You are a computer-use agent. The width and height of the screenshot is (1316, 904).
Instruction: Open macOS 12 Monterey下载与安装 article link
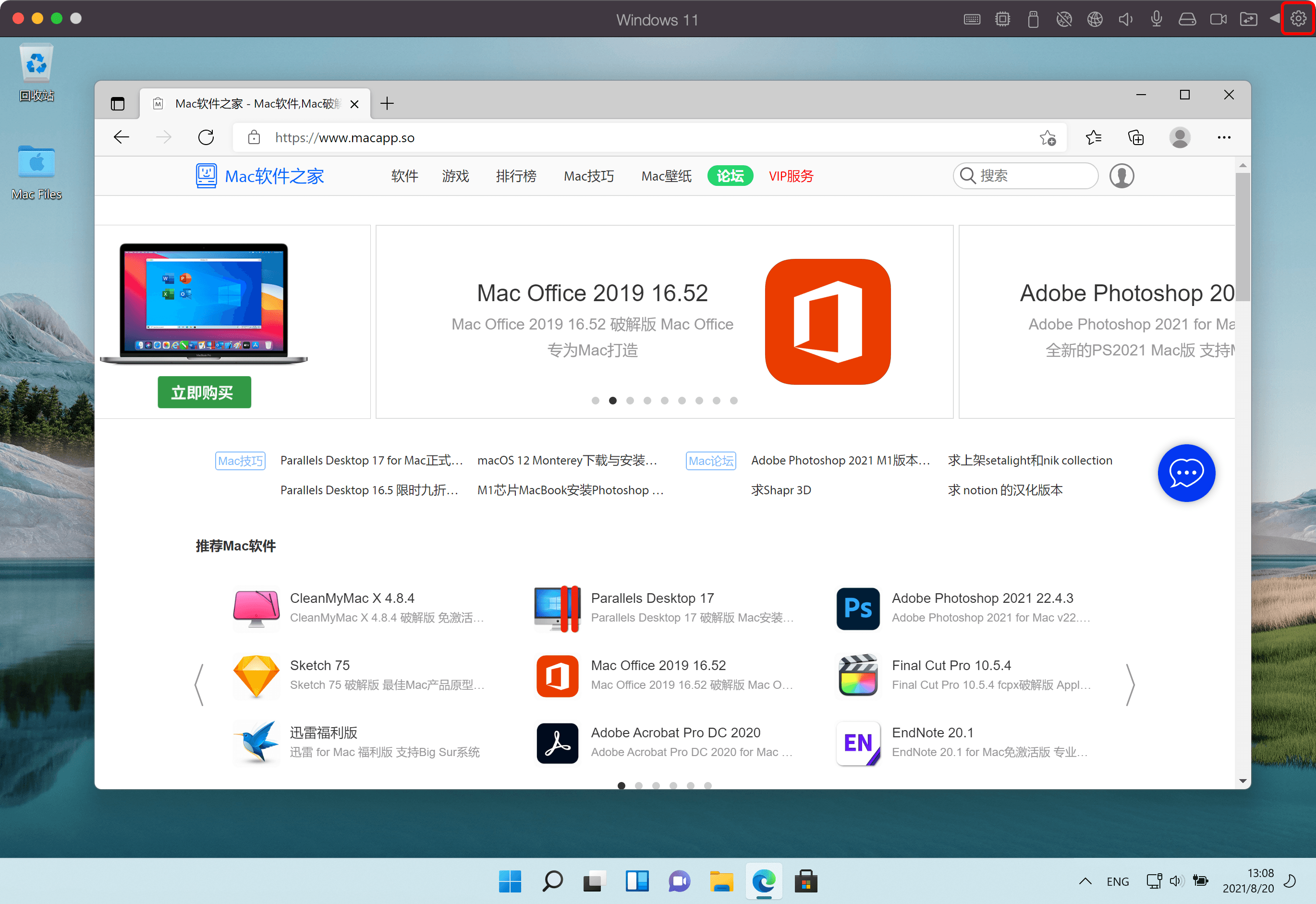(567, 461)
